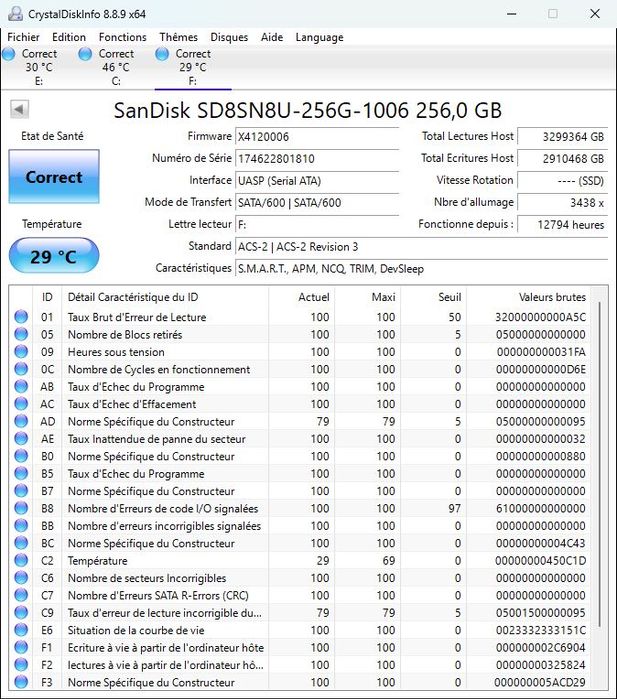Click status orb for ID B8 row
The image size is (617, 699).
(21, 508)
